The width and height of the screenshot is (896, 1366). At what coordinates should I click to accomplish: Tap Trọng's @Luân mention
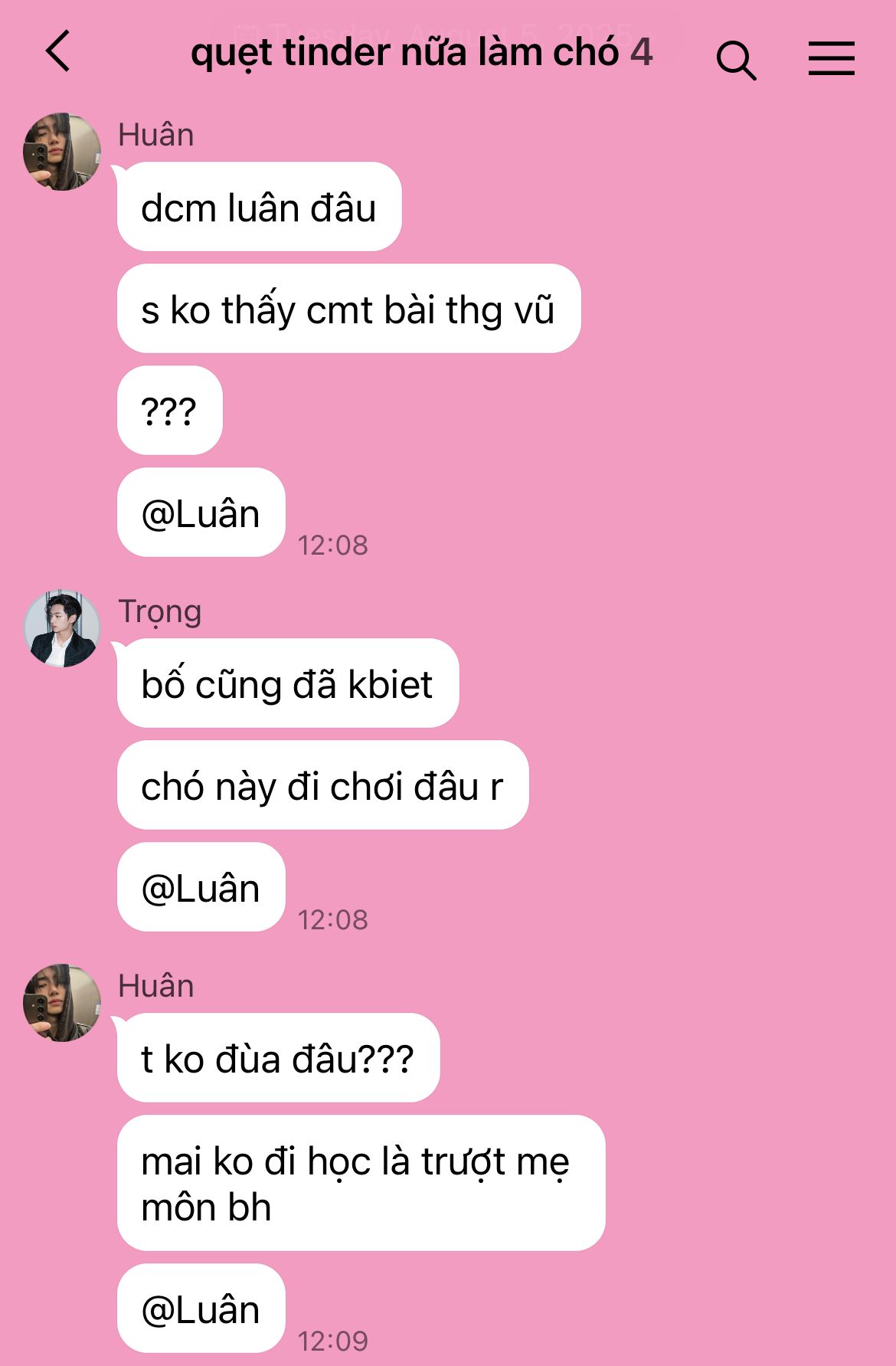(201, 887)
